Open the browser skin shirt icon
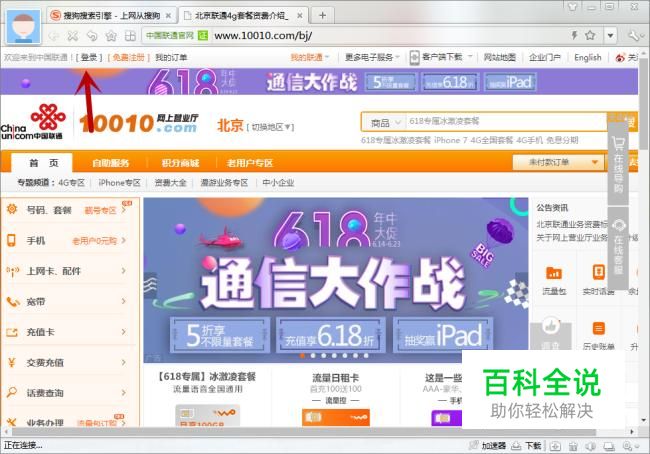The image size is (650, 454). (573, 6)
